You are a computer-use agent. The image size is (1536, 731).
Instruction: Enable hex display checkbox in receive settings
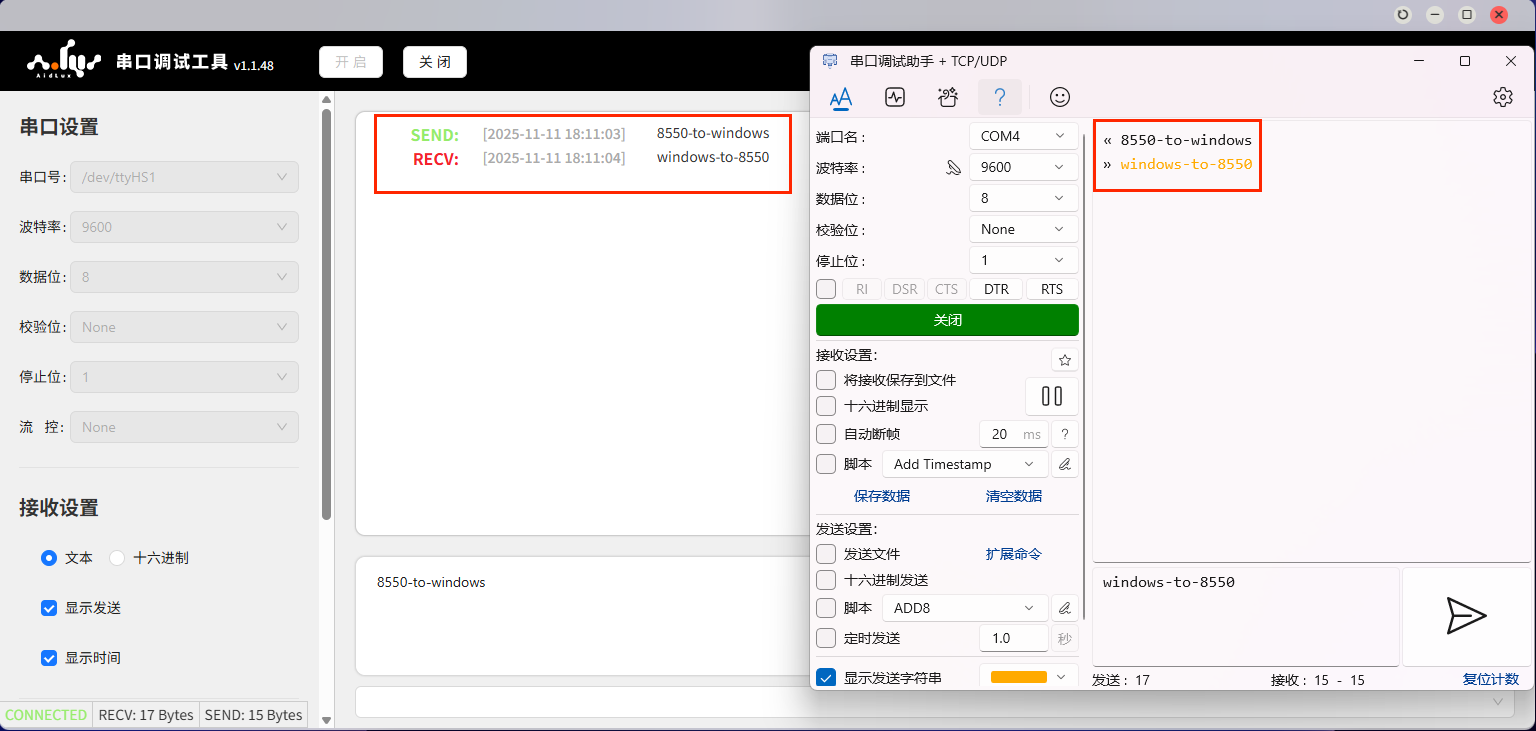(x=826, y=406)
